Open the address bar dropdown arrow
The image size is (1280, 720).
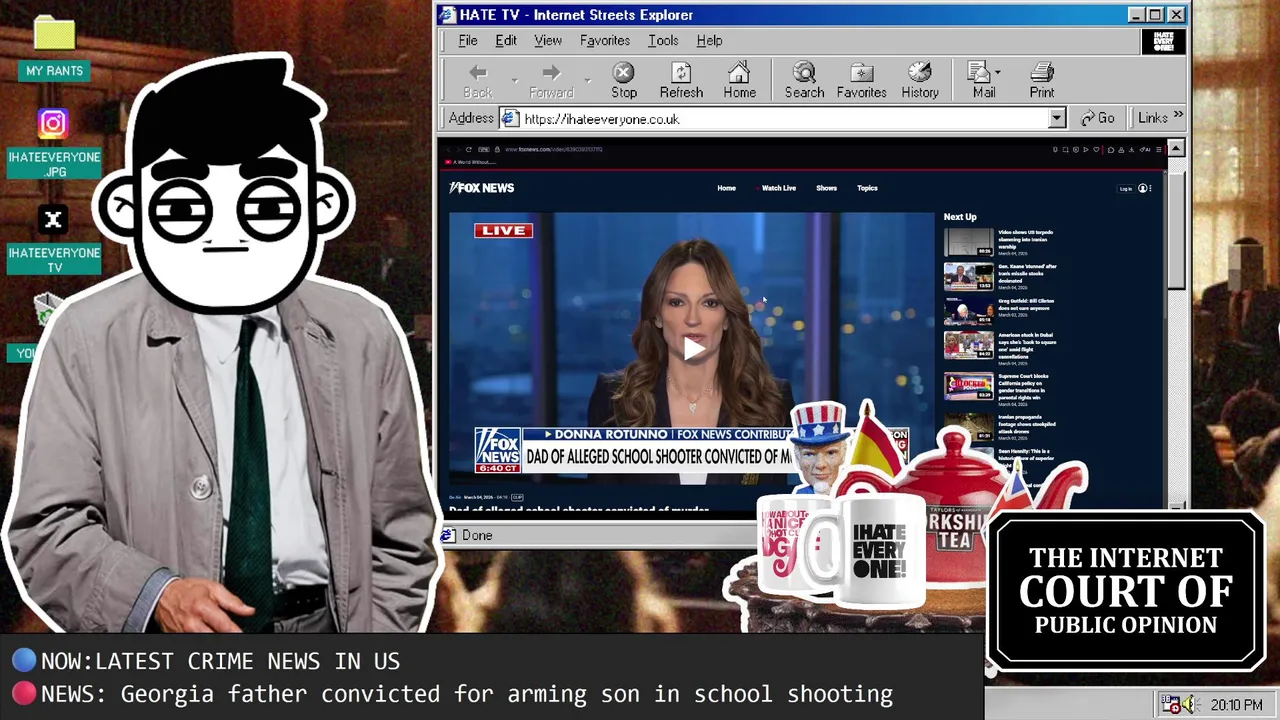click(1057, 119)
